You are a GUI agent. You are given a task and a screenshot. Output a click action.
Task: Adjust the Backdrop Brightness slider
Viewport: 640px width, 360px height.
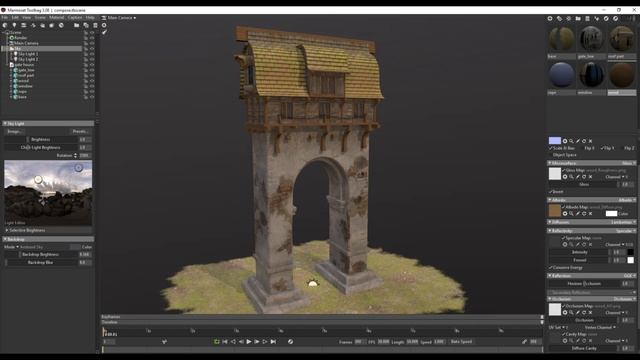coord(41,254)
